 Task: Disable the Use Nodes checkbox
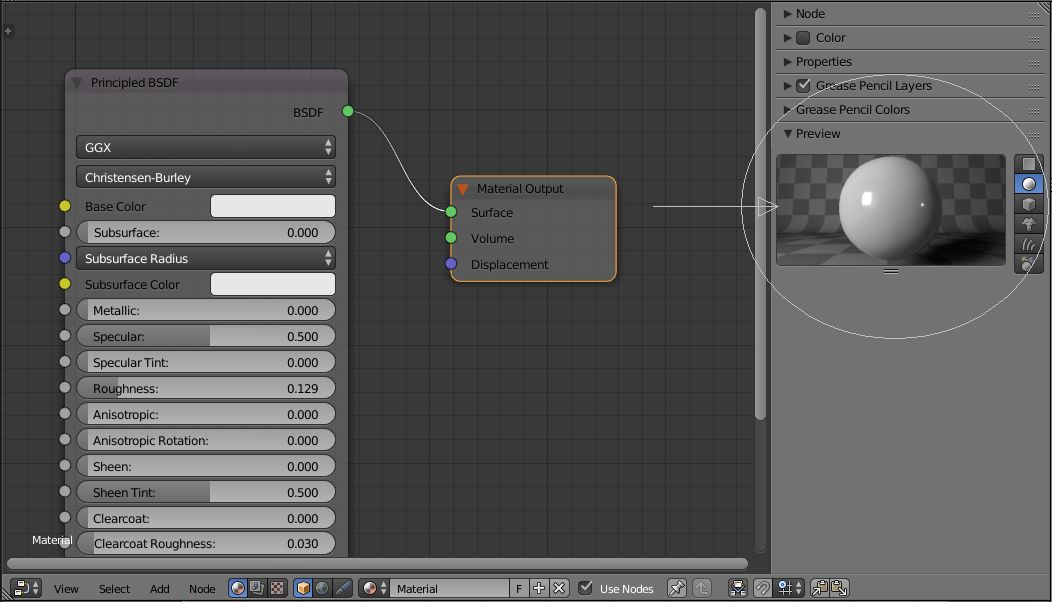[585, 588]
